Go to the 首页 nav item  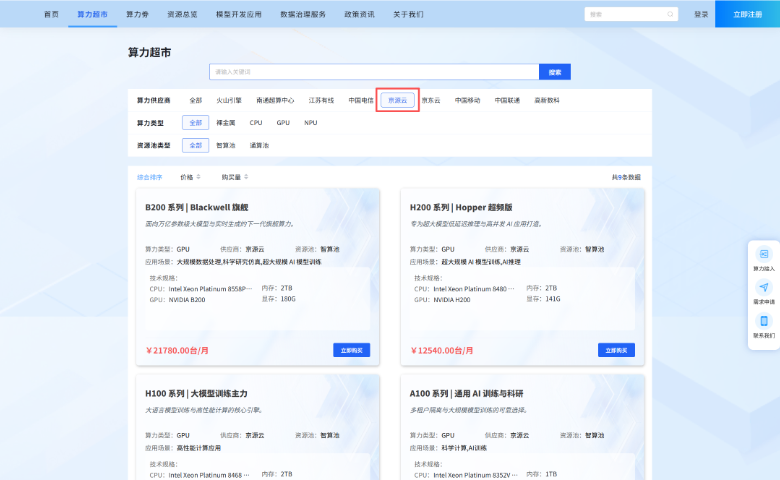coord(51,14)
